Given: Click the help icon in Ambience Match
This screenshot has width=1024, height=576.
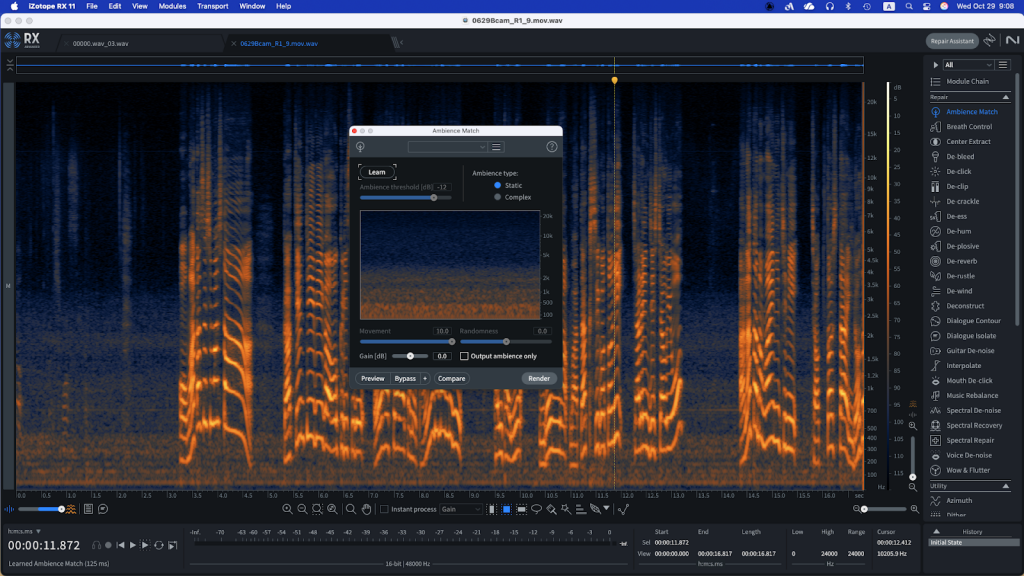Looking at the screenshot, I should pos(551,147).
